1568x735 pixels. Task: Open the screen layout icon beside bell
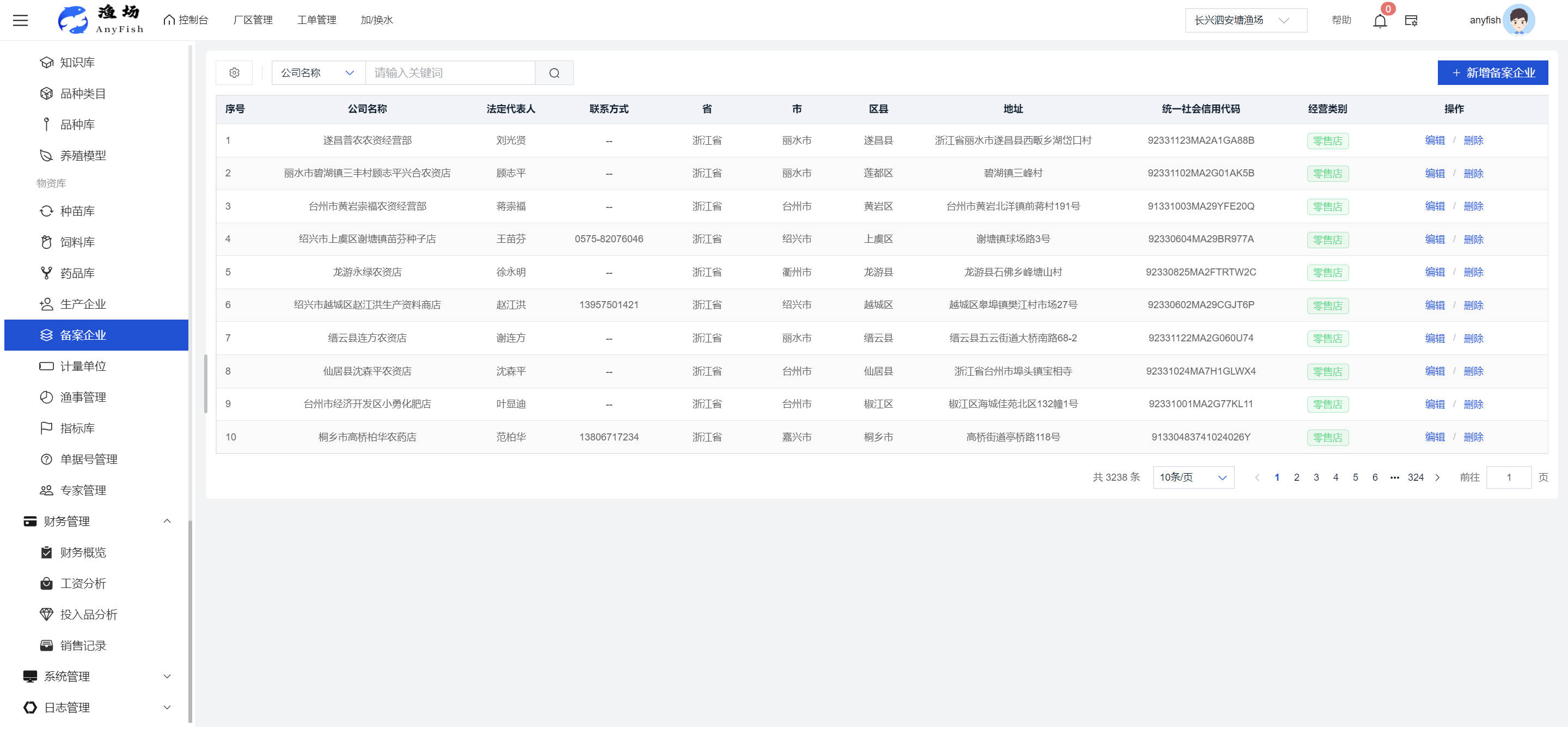coord(1411,21)
